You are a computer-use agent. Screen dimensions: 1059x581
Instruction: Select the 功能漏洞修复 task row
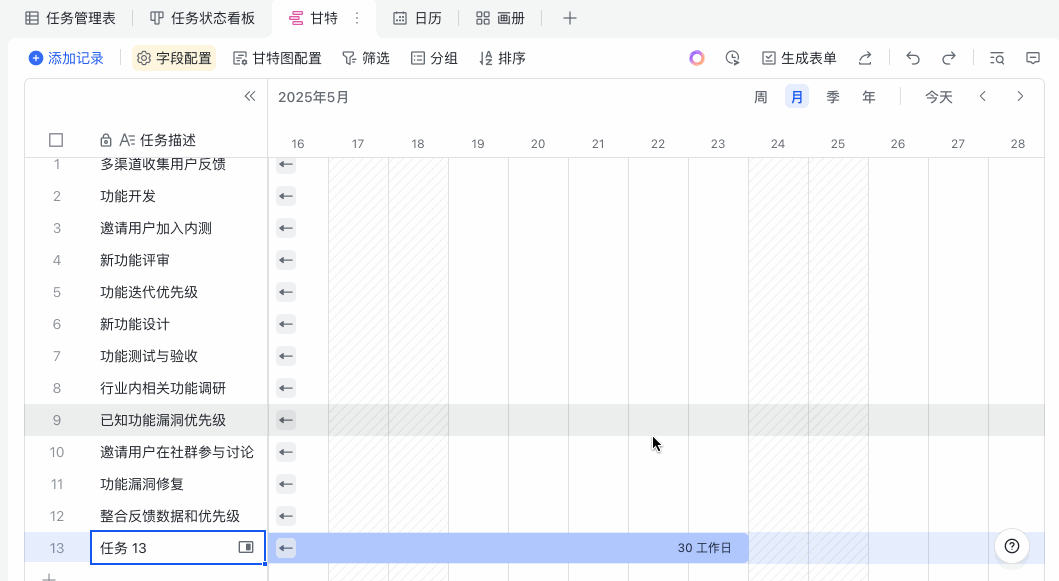(x=147, y=484)
